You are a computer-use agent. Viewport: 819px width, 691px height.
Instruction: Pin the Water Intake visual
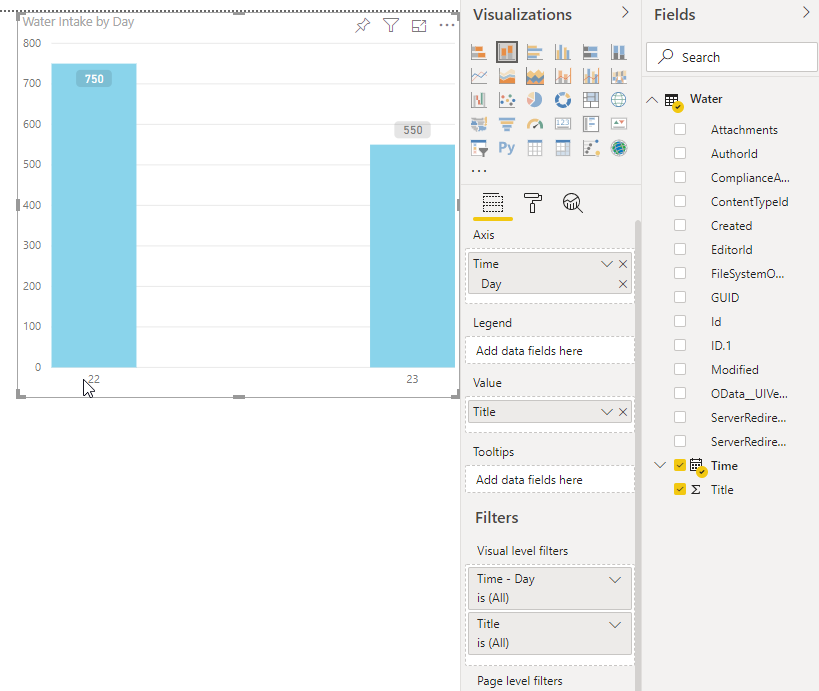coord(363,25)
